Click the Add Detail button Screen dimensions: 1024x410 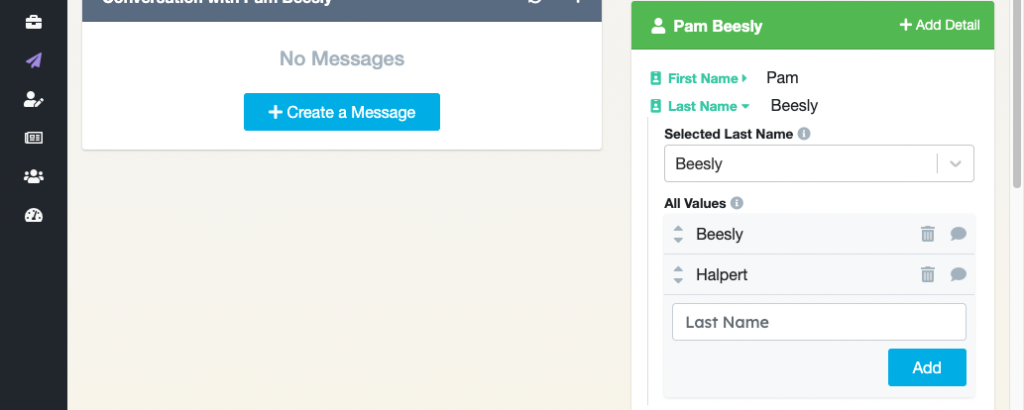click(x=939, y=25)
